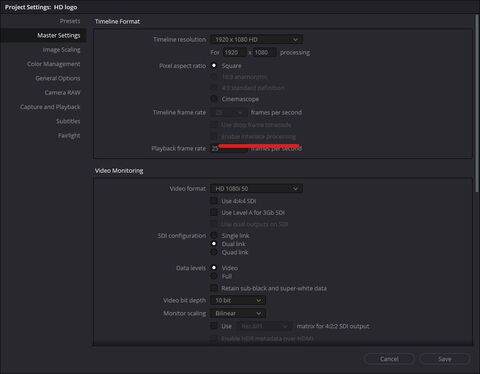Screen dimensions: 480x374
Task: Select Master Settings in the sidebar
Action: click(43, 35)
